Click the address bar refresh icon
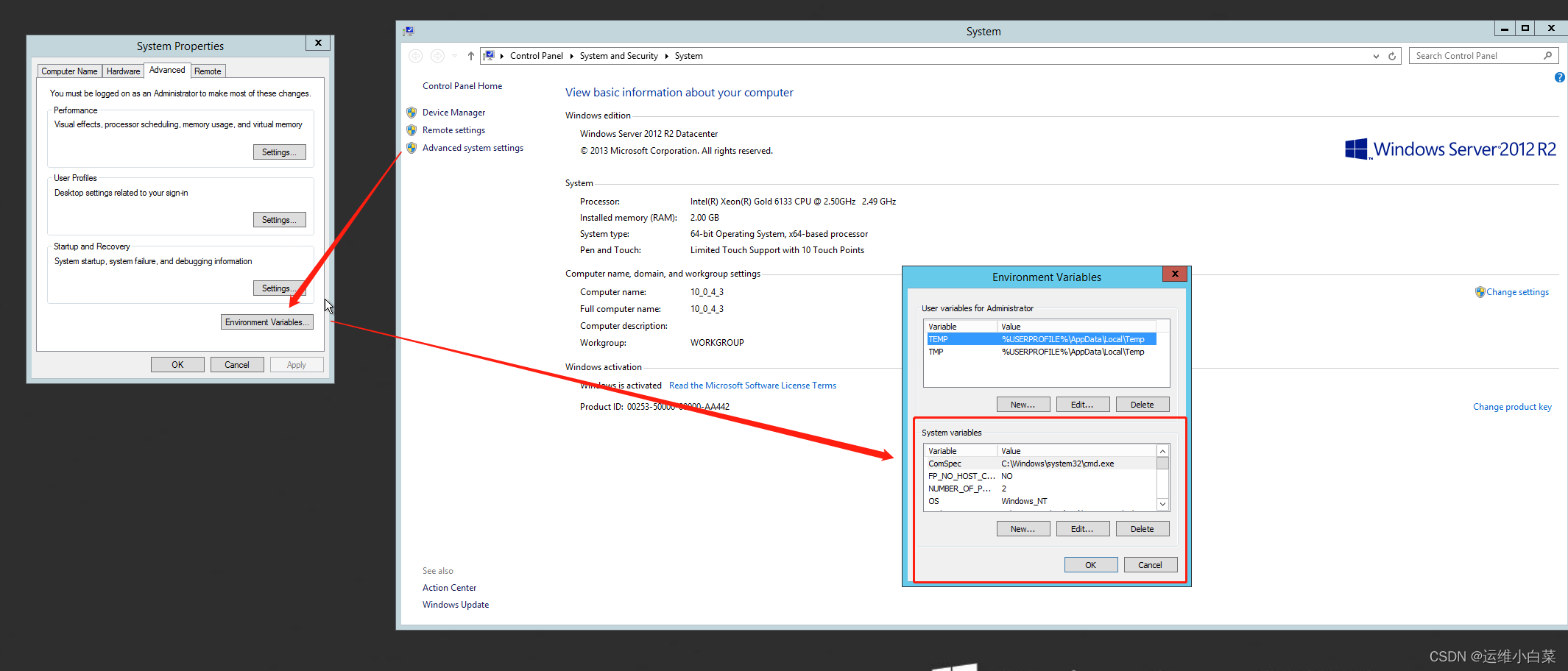Viewport: 1568px width, 671px height. click(x=1392, y=56)
